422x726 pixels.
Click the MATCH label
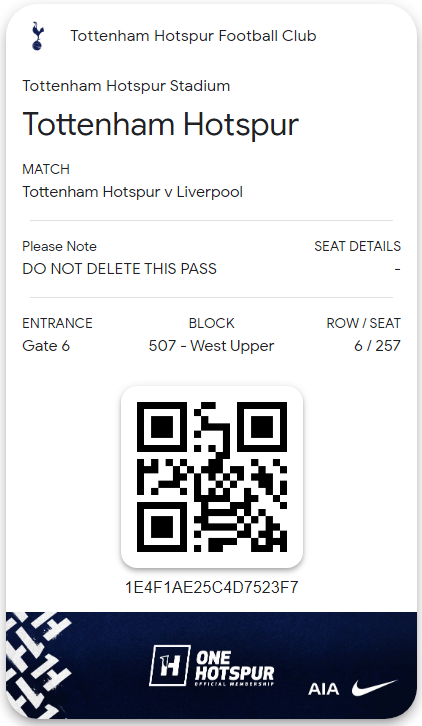coord(46,169)
